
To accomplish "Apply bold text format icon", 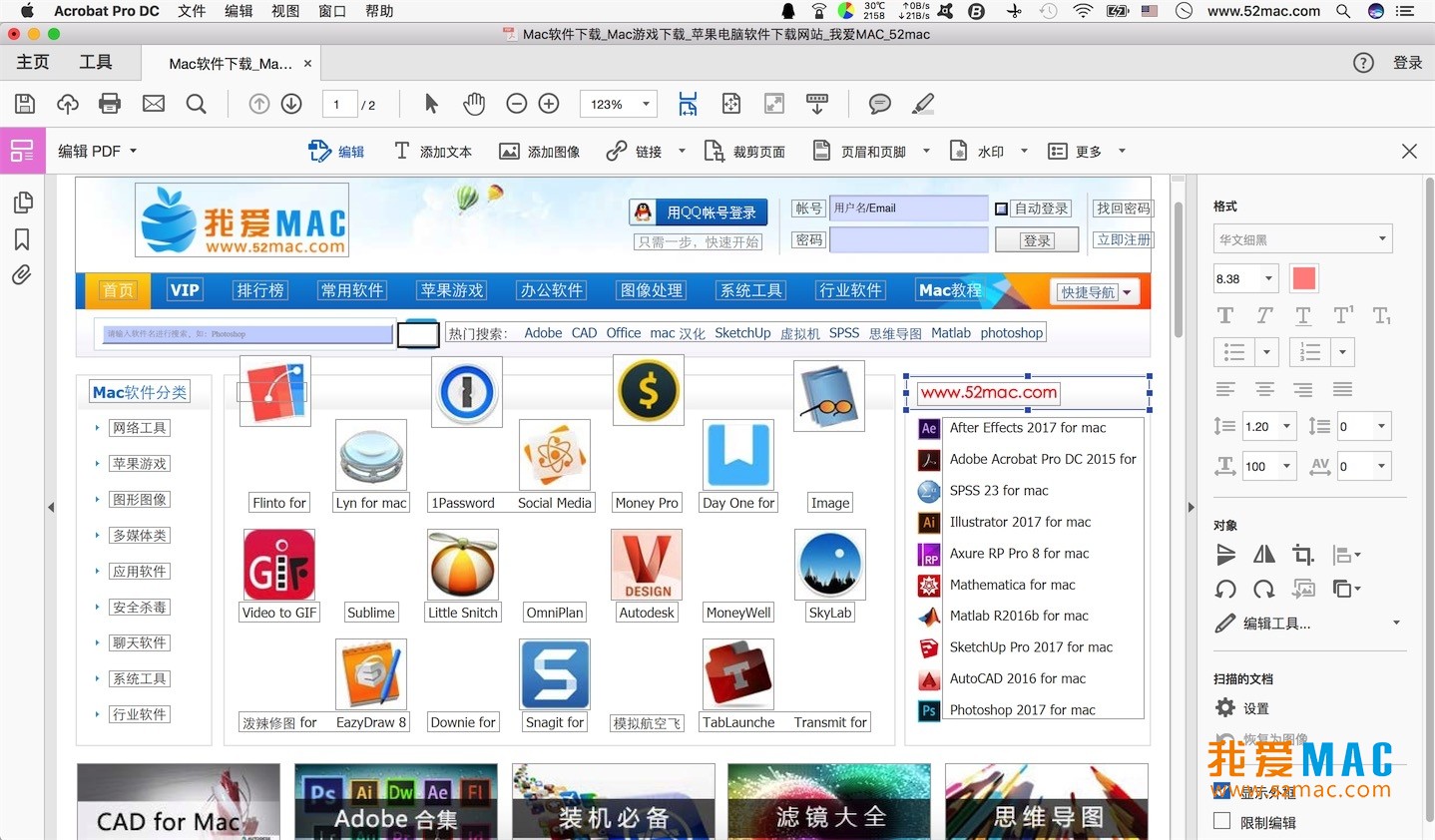I will (x=1225, y=316).
